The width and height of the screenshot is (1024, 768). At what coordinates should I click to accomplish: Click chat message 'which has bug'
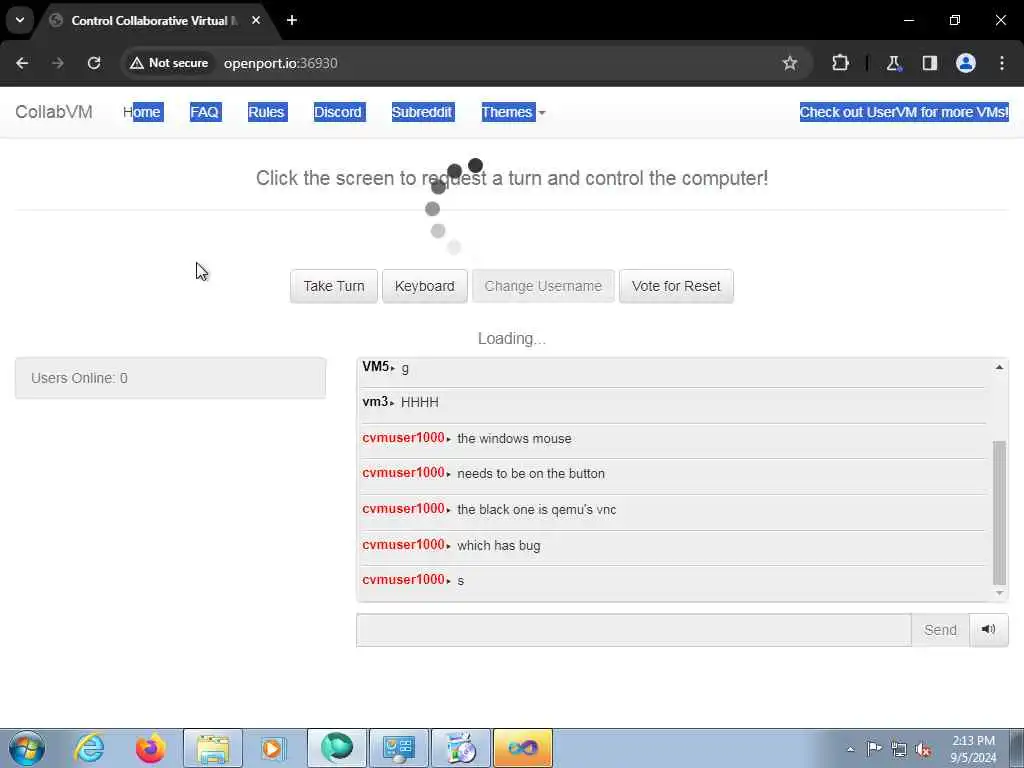coord(499,545)
